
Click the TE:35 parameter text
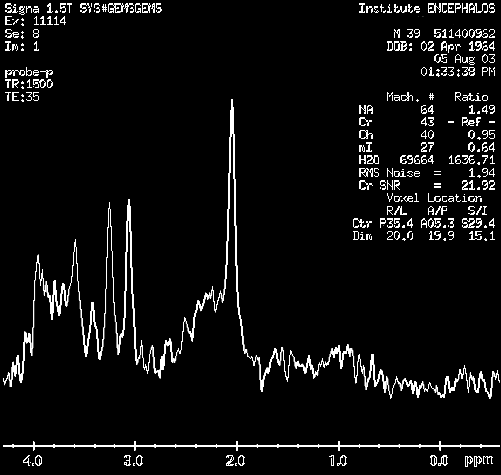click(22, 97)
